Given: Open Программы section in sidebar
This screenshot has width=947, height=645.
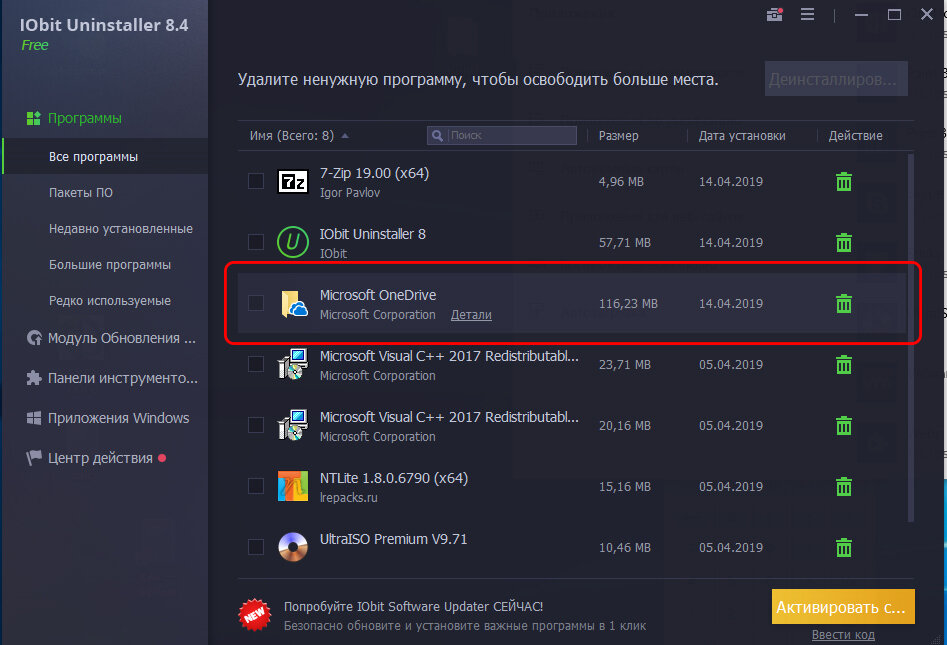Looking at the screenshot, I should pos(85,118).
